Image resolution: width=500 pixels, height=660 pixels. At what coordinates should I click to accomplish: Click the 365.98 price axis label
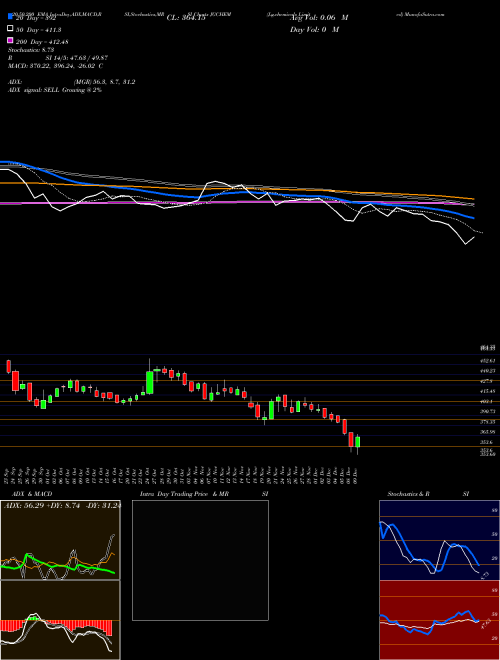(489, 432)
